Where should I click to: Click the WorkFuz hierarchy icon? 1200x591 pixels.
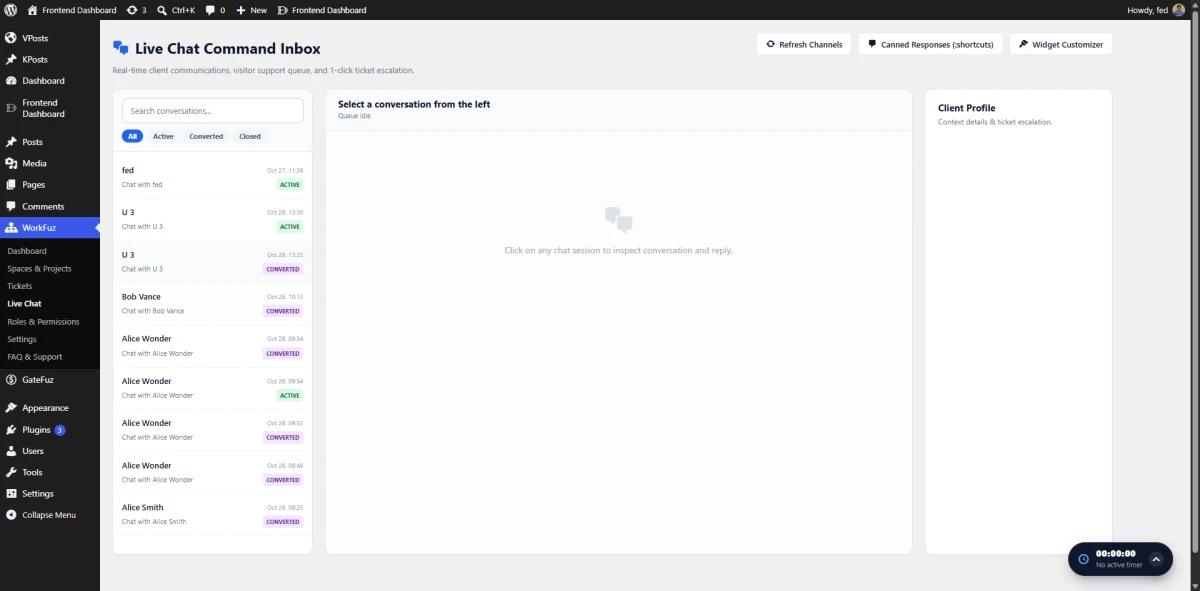point(11,228)
